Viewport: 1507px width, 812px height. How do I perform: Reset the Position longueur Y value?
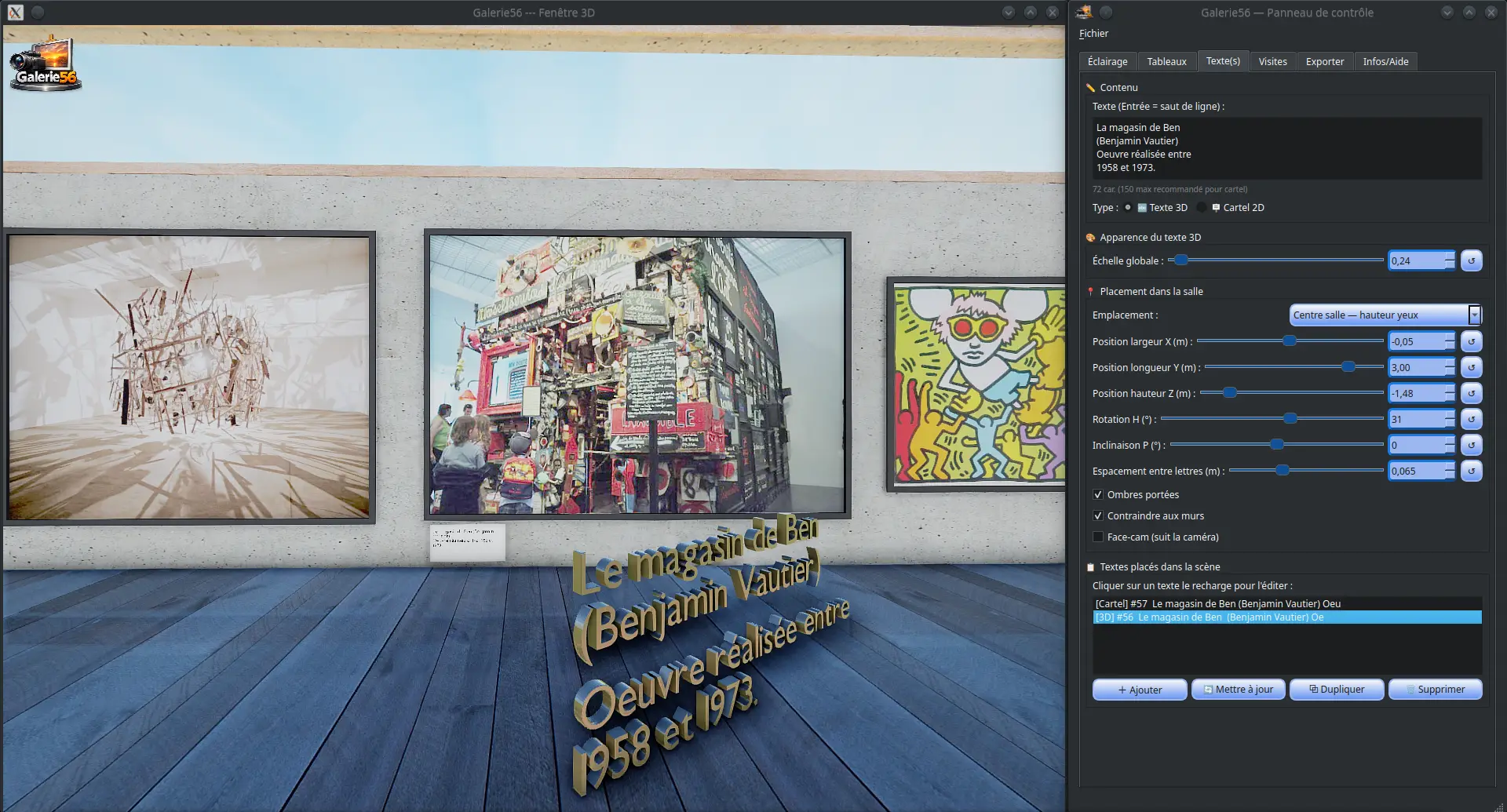1471,367
